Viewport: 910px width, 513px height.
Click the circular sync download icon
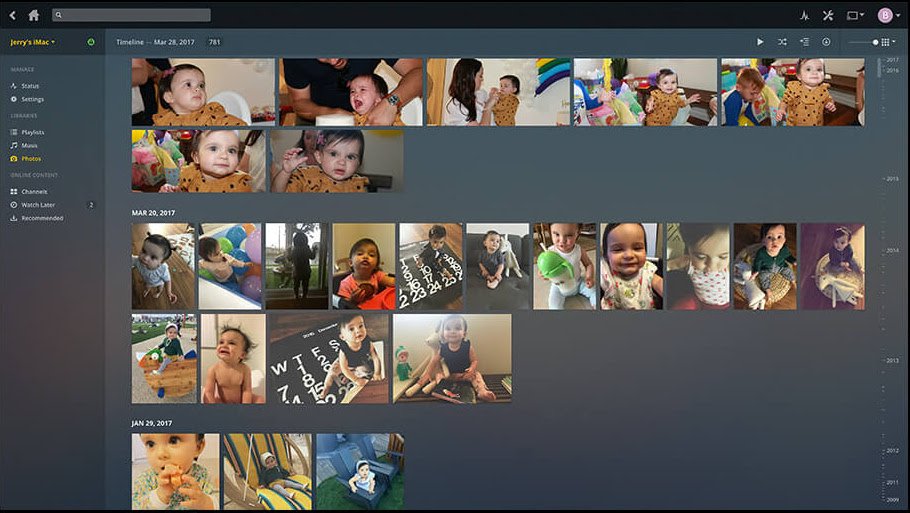tap(826, 42)
